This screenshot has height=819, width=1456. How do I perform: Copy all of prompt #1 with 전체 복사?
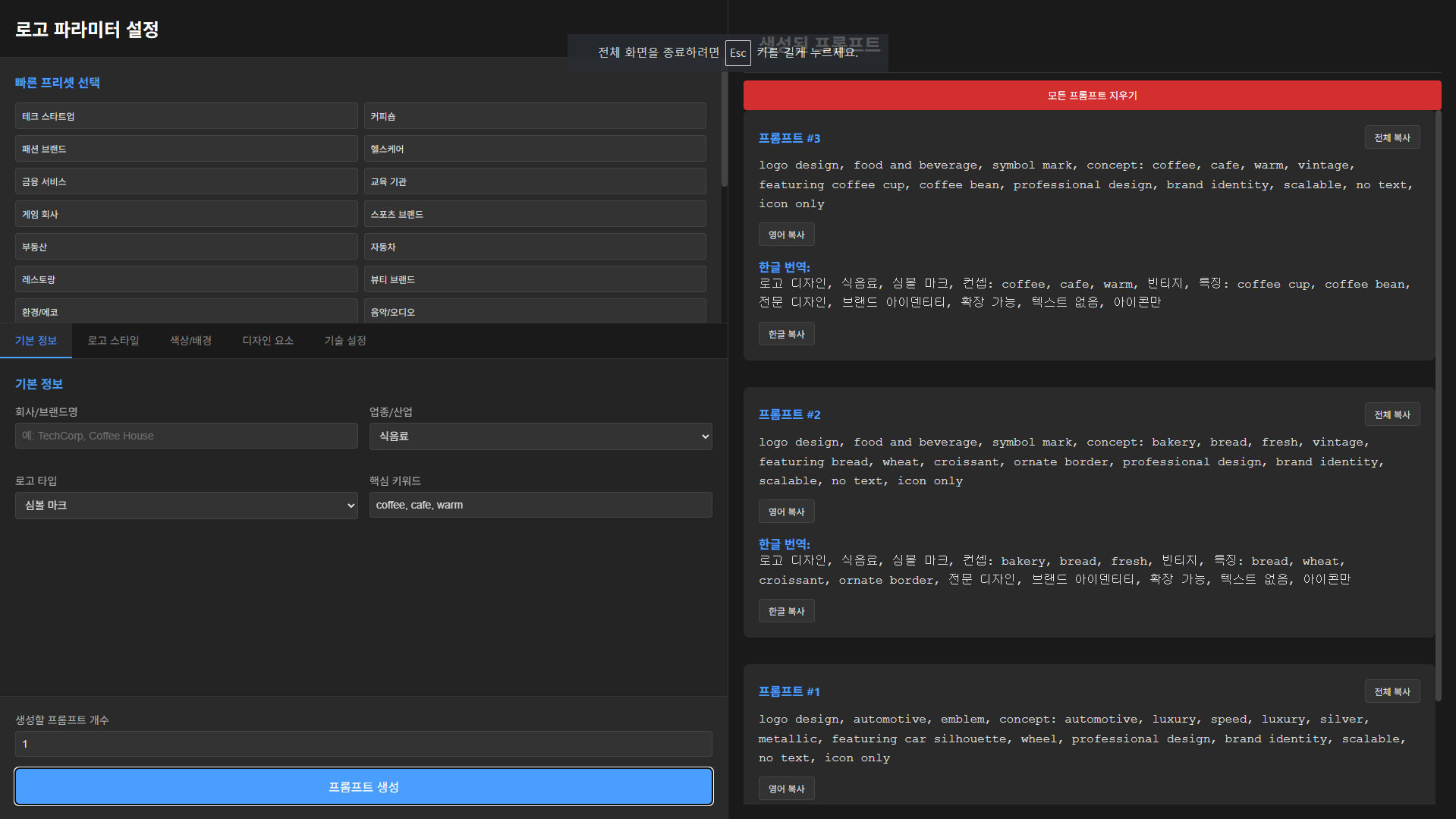(x=1392, y=691)
